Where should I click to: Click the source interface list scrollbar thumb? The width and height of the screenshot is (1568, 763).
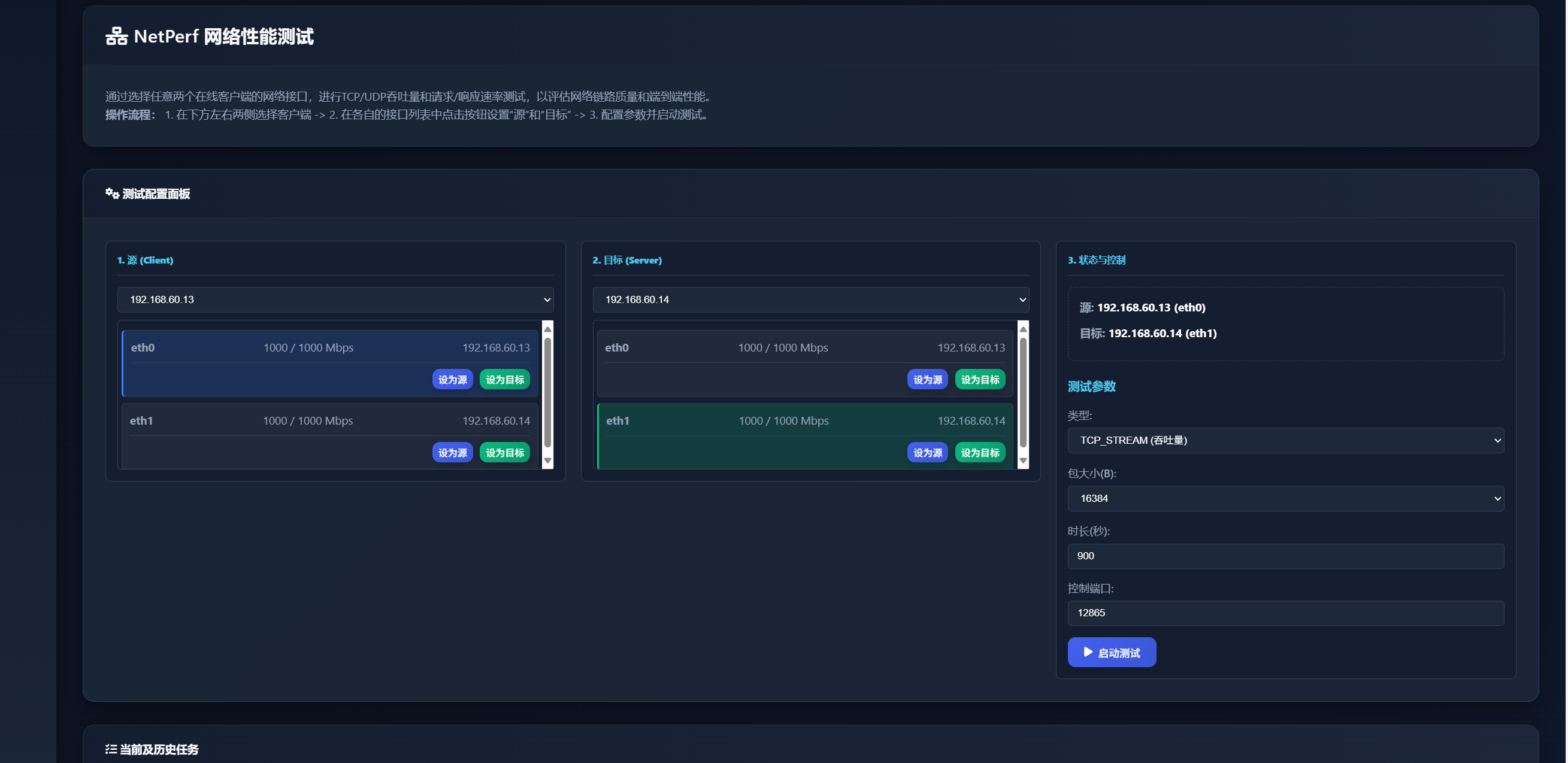(547, 392)
